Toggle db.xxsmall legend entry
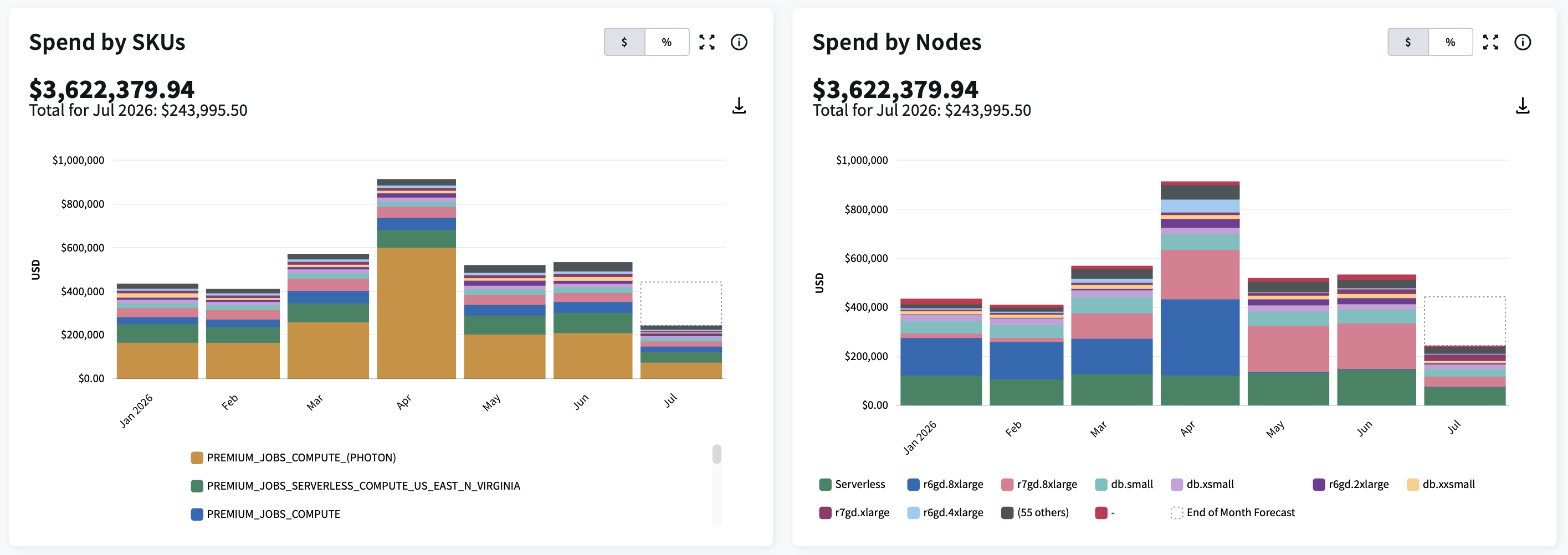 pos(1441,485)
